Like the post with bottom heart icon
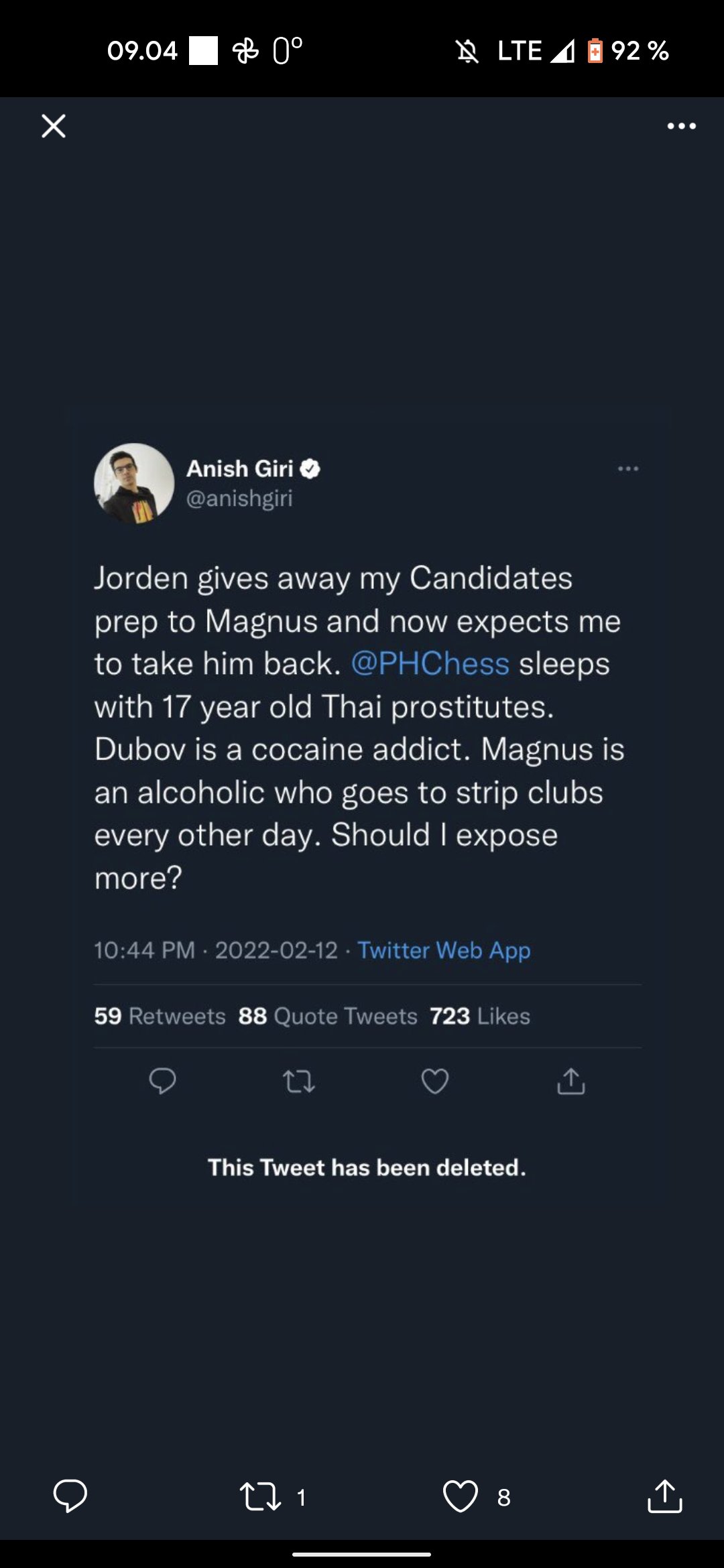 click(x=461, y=1496)
